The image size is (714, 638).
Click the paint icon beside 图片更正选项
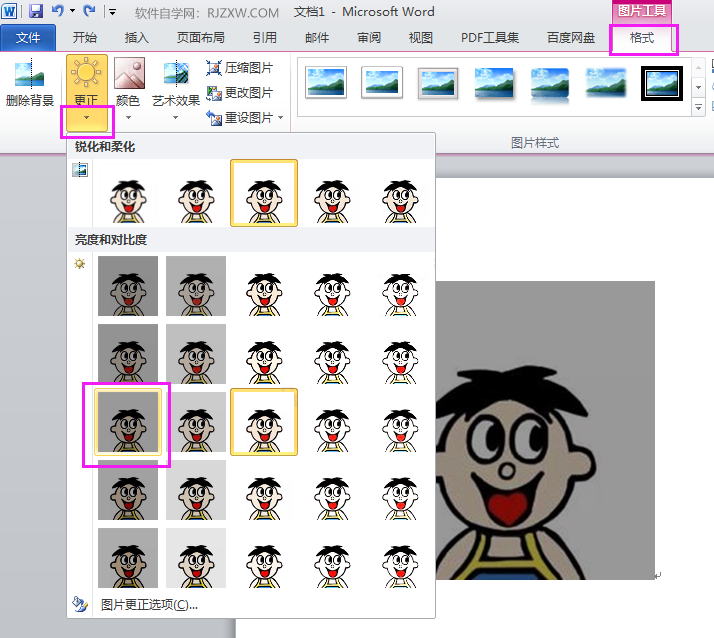[80, 604]
